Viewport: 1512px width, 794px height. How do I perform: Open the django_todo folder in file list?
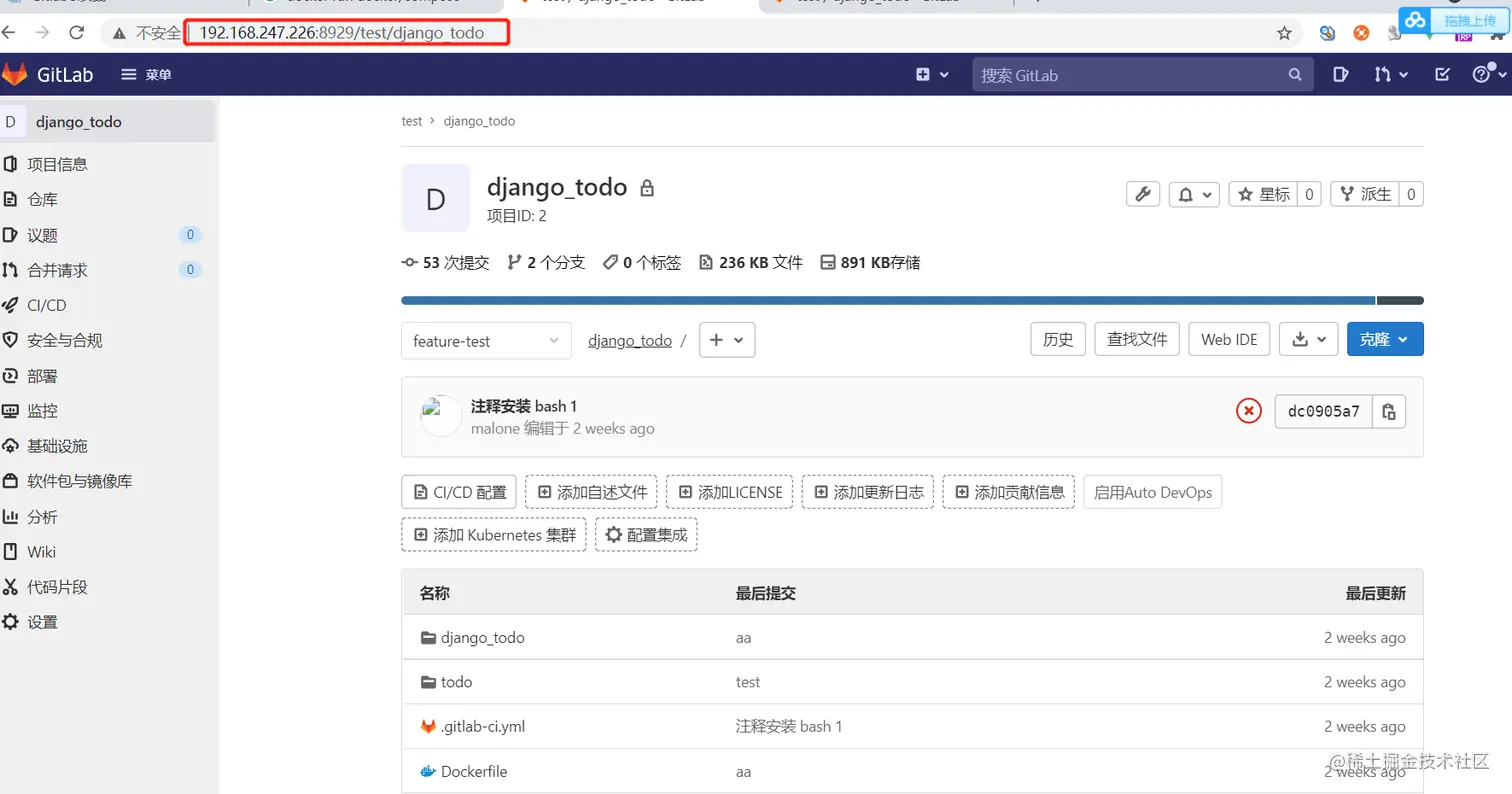click(482, 638)
